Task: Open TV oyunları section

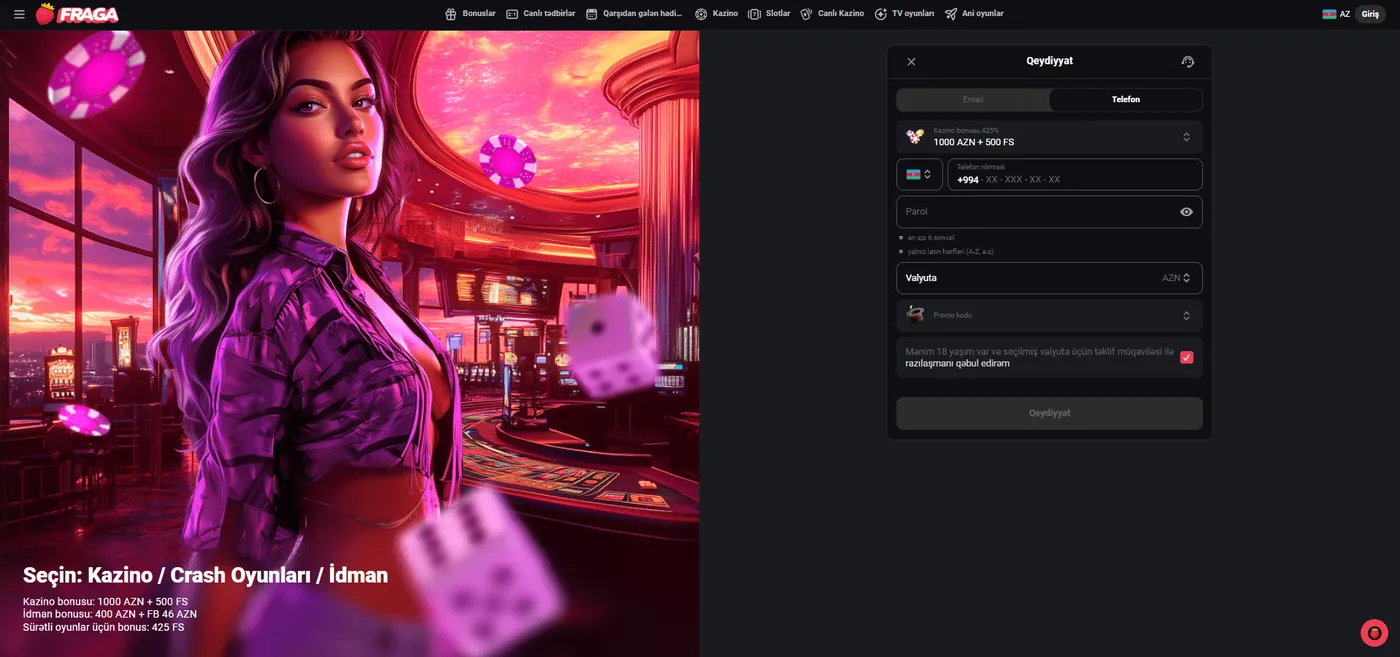Action: (x=904, y=14)
